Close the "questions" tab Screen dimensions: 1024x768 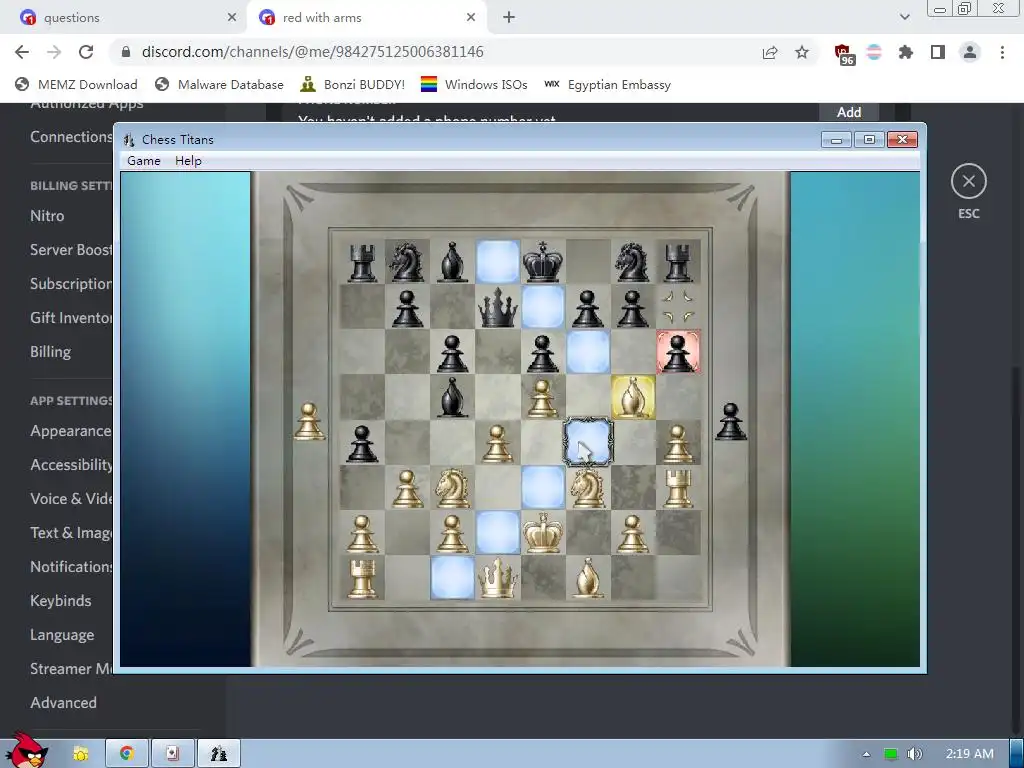coord(232,18)
